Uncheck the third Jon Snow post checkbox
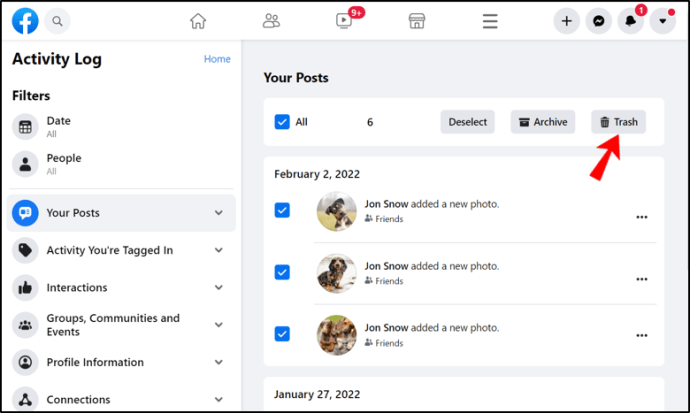Screen dimensions: 690x413 282,334
